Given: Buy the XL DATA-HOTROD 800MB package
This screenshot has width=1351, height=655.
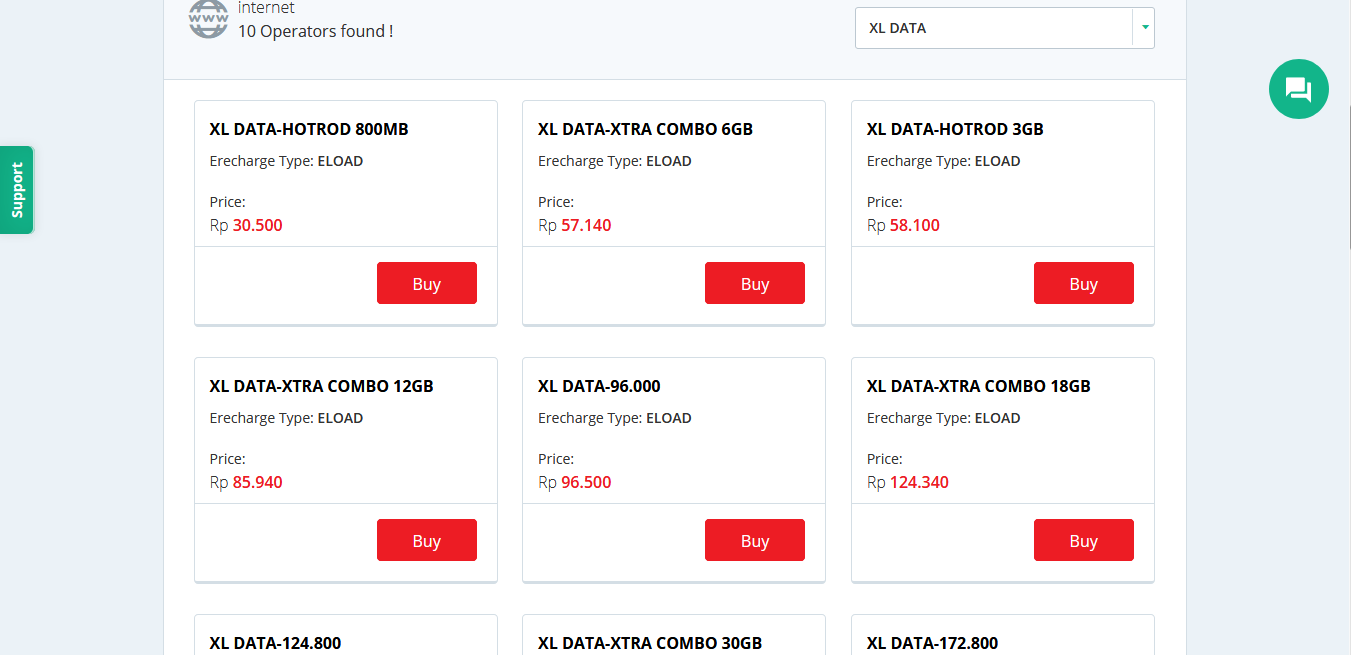Looking at the screenshot, I should click(426, 283).
